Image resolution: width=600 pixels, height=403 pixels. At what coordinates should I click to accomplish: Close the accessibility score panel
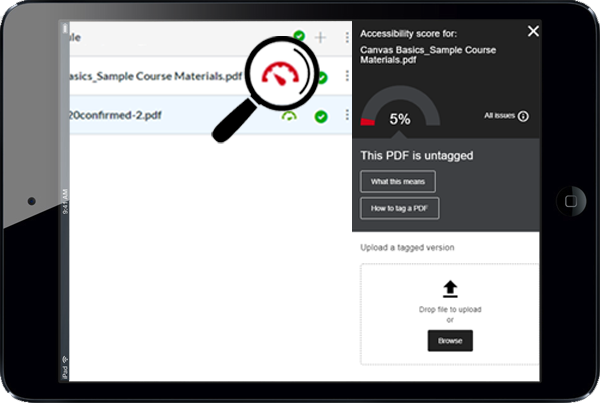[533, 31]
